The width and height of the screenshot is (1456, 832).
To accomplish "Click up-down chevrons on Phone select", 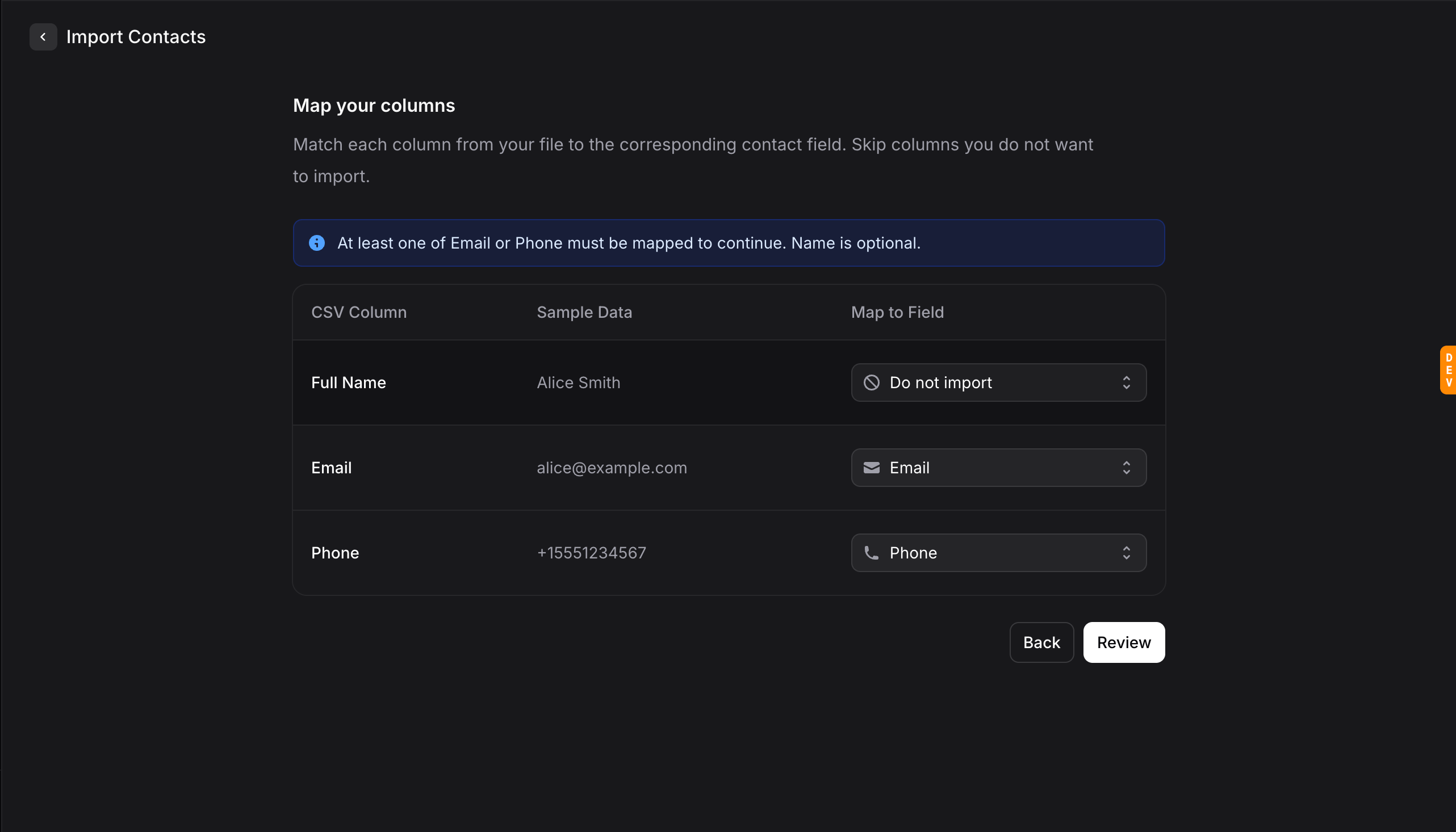I will [x=1126, y=553].
